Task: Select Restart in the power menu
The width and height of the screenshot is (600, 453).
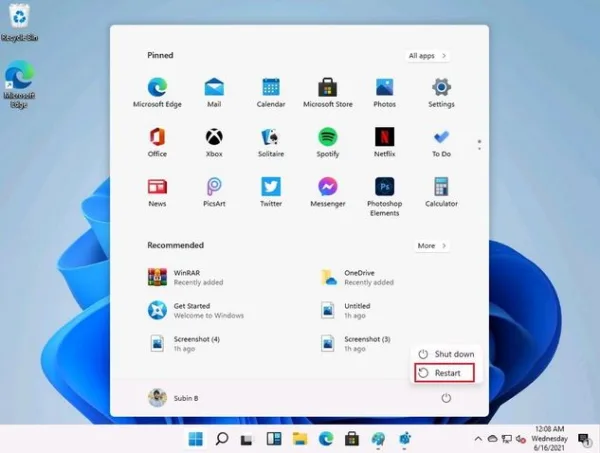Action: [x=444, y=373]
